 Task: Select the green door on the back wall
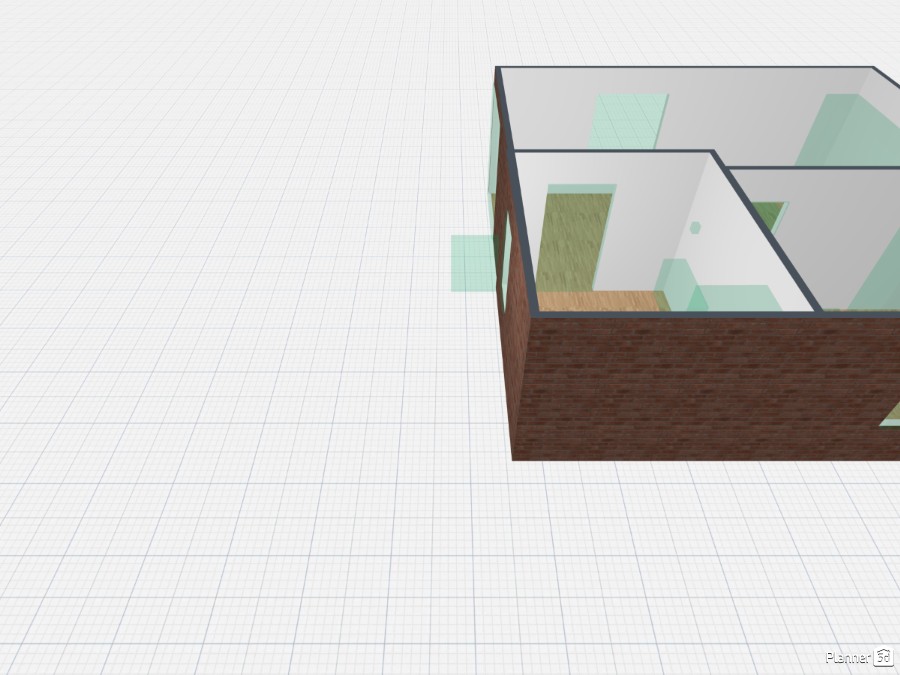[x=625, y=120]
